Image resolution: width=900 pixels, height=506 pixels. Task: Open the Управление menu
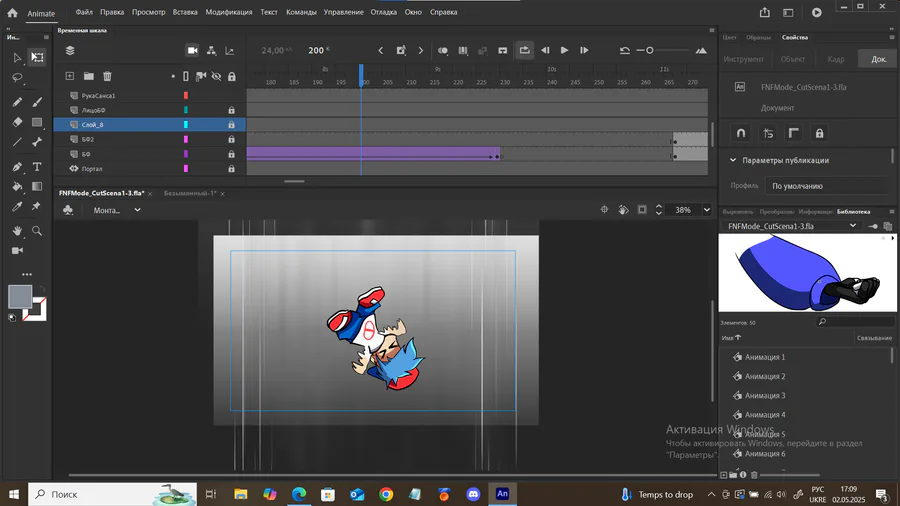[343, 12]
